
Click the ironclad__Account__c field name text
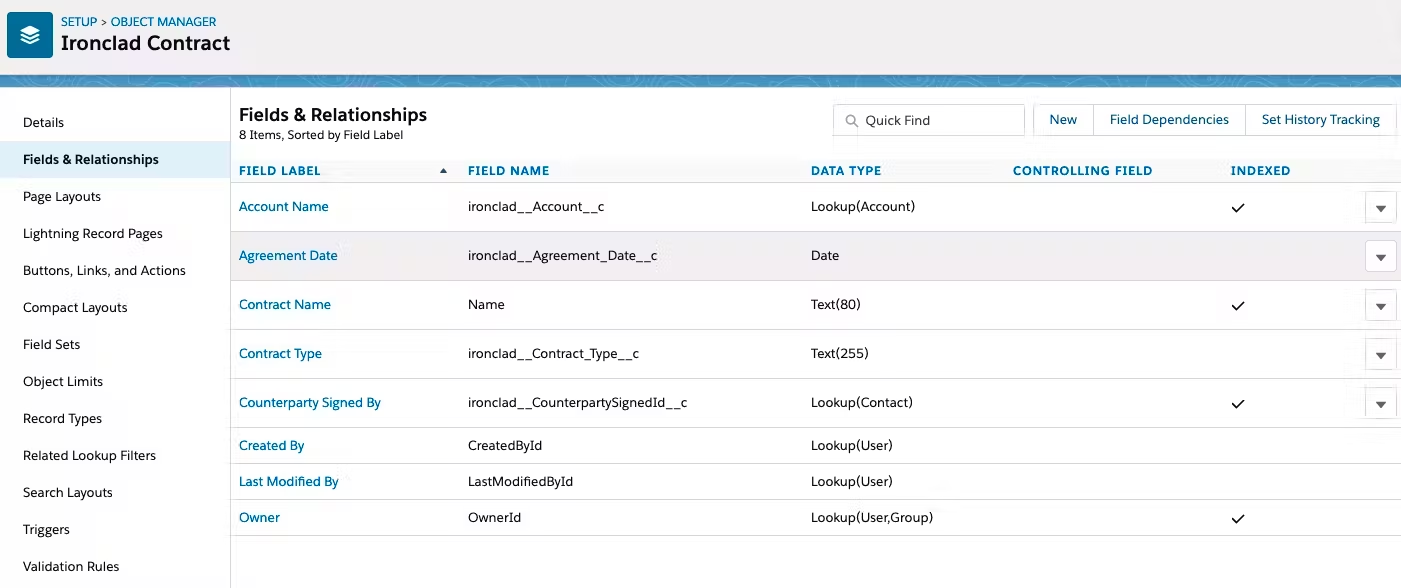[x=536, y=207]
